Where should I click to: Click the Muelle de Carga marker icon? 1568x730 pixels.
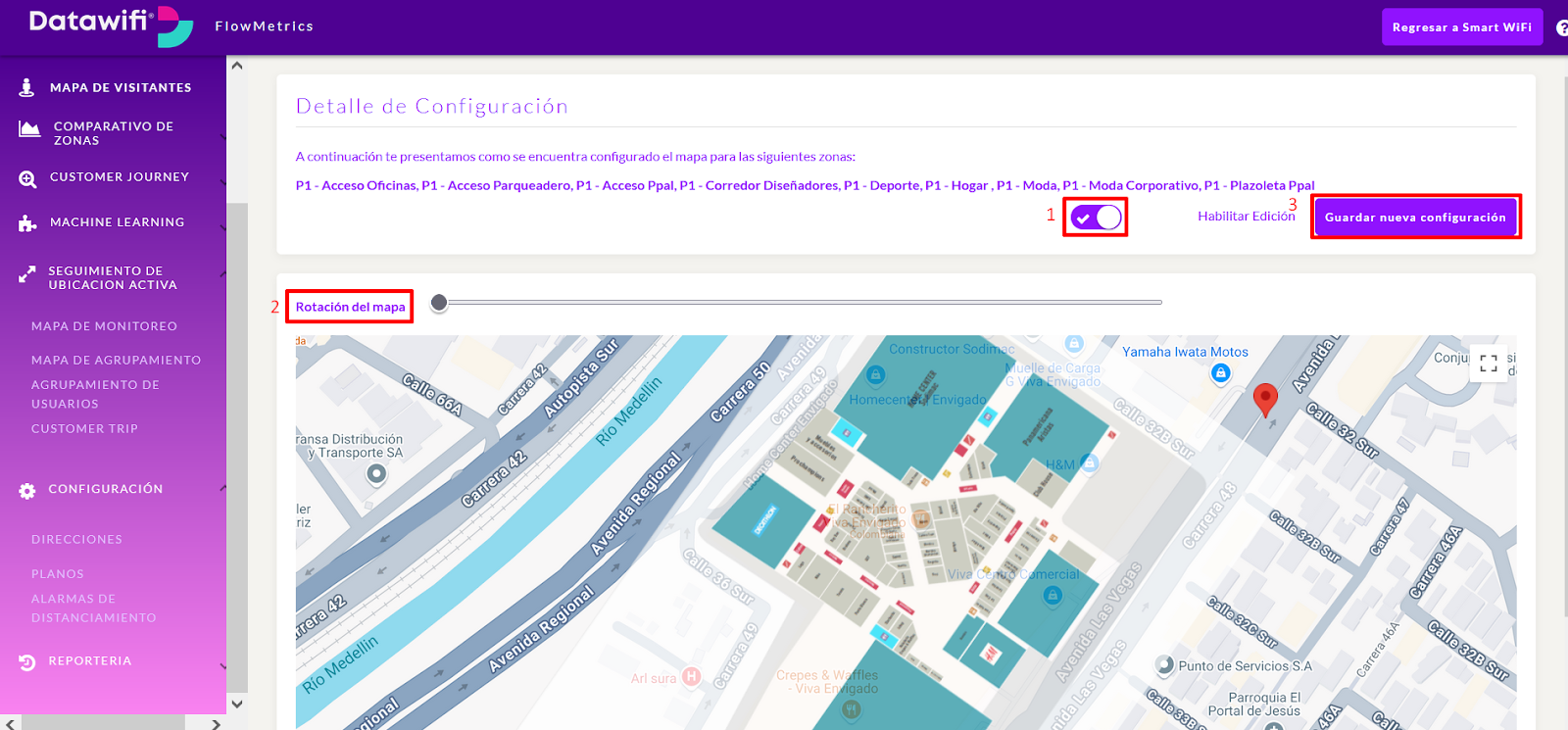[1074, 344]
